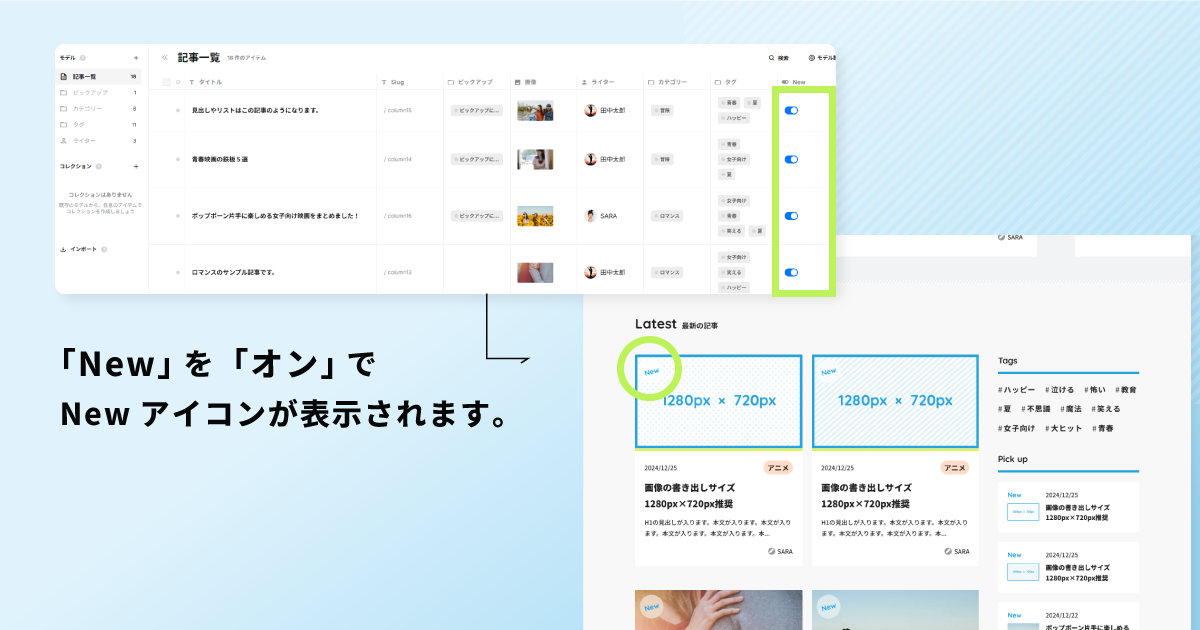Collapse the sidebar with double-chevron icon

(165, 58)
